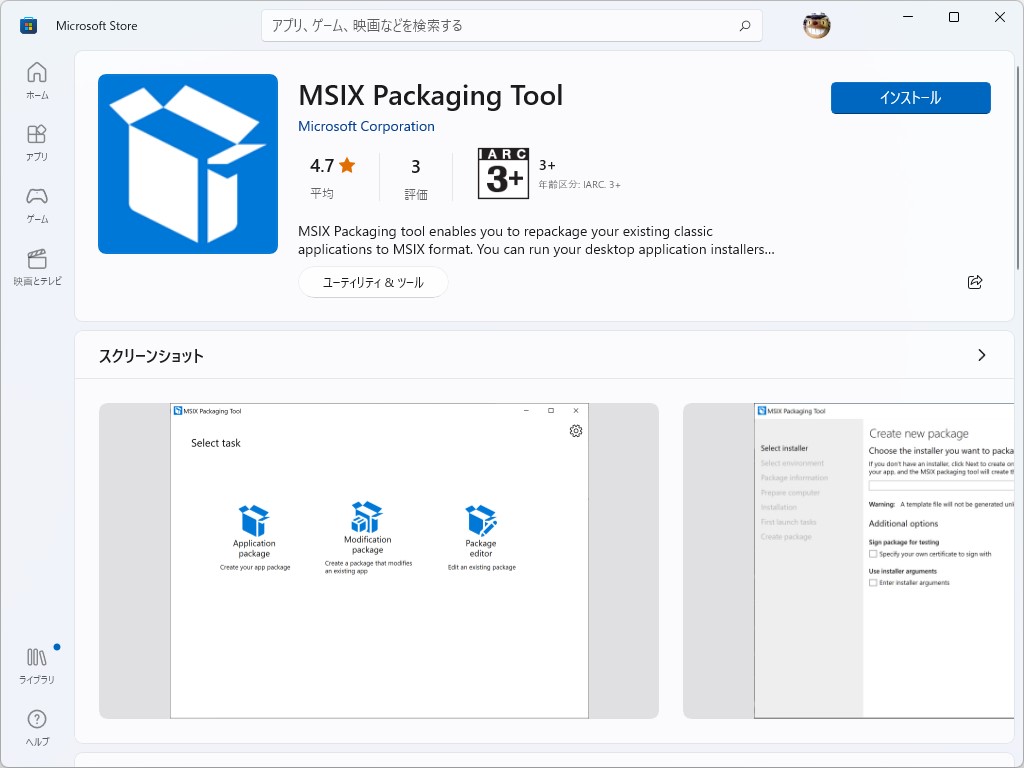Click the IARC 3+ age rating badge
The width and height of the screenshot is (1024, 768).
point(503,173)
